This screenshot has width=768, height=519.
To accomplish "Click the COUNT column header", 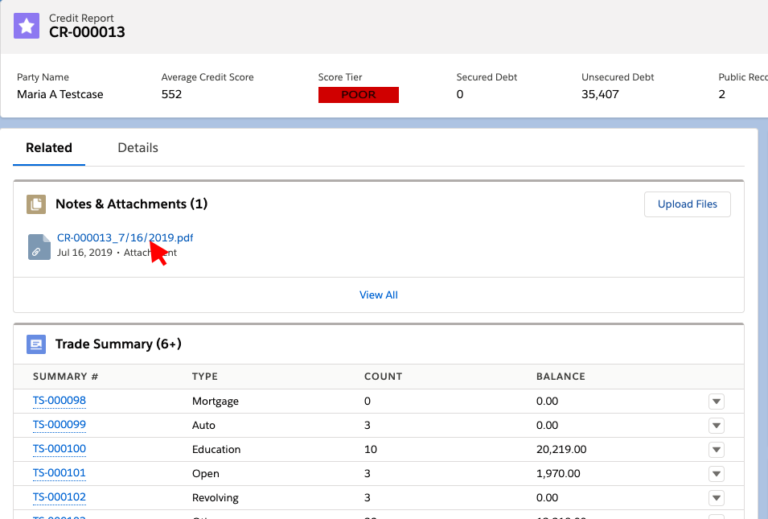I will [383, 377].
